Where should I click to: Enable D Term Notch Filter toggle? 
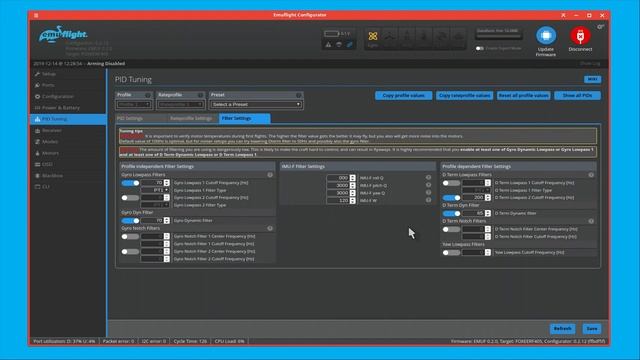coord(451,229)
